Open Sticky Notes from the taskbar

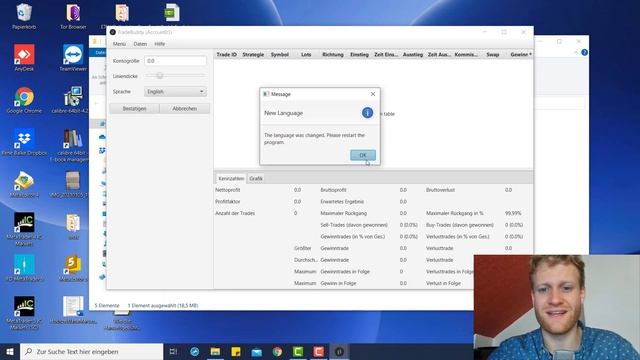point(236,351)
